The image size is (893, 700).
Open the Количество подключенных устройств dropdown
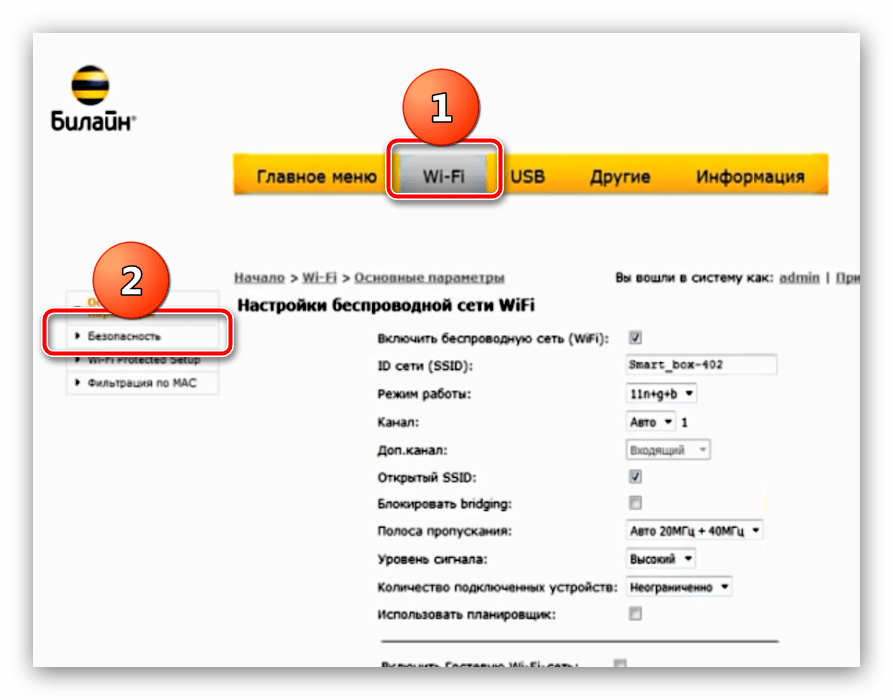[679, 587]
